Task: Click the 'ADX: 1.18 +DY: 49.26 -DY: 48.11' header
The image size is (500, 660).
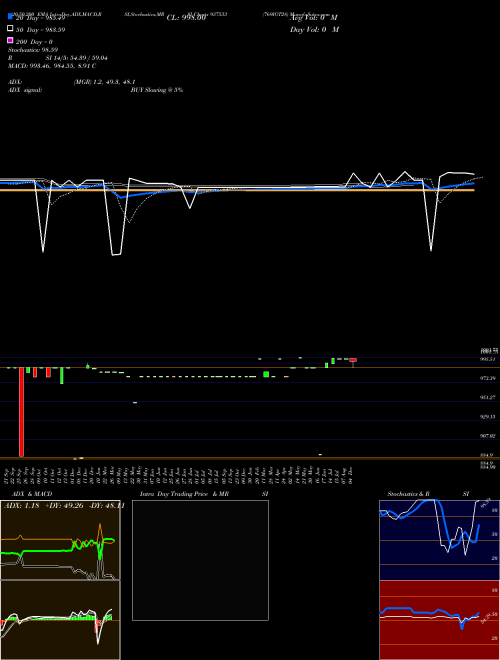Action: point(64,506)
